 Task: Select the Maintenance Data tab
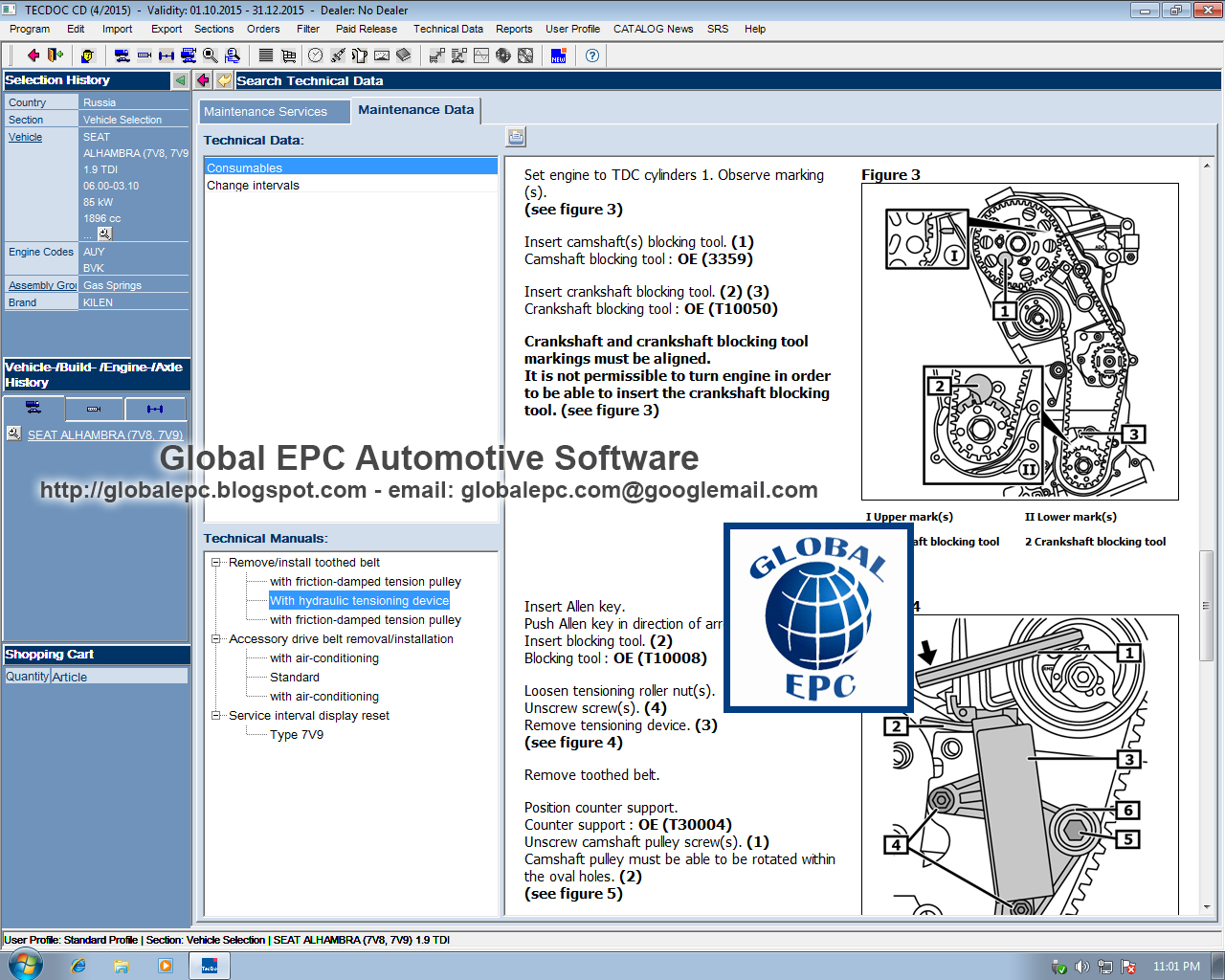[x=415, y=110]
